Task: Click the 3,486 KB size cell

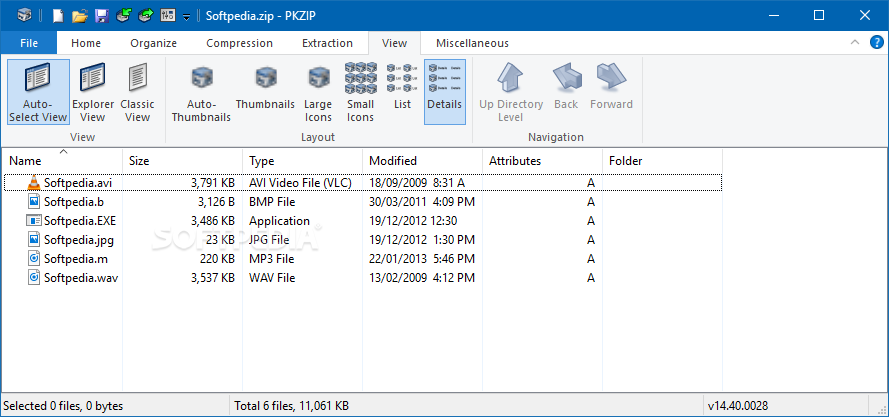Action: [x=213, y=221]
